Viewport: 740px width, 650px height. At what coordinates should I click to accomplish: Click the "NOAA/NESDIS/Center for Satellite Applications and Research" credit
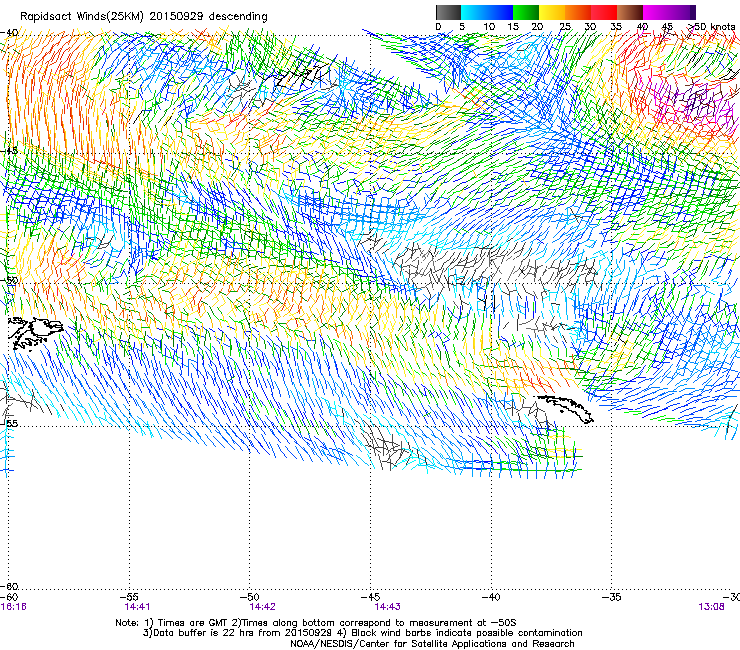point(432,644)
